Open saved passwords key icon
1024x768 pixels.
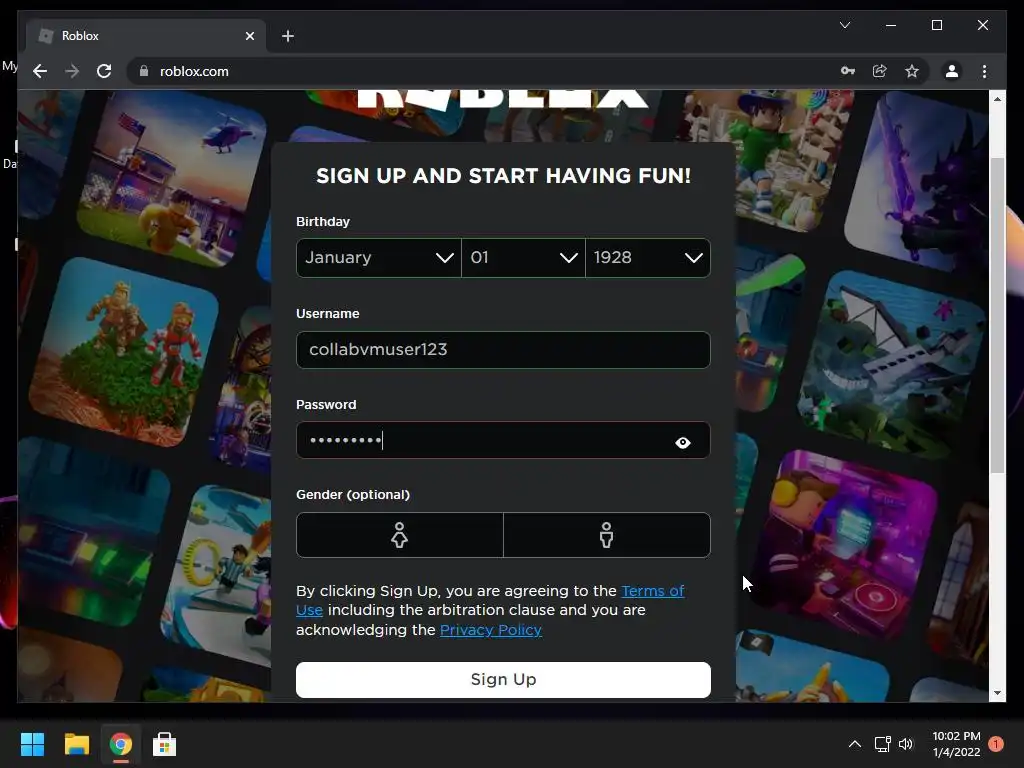pos(848,71)
